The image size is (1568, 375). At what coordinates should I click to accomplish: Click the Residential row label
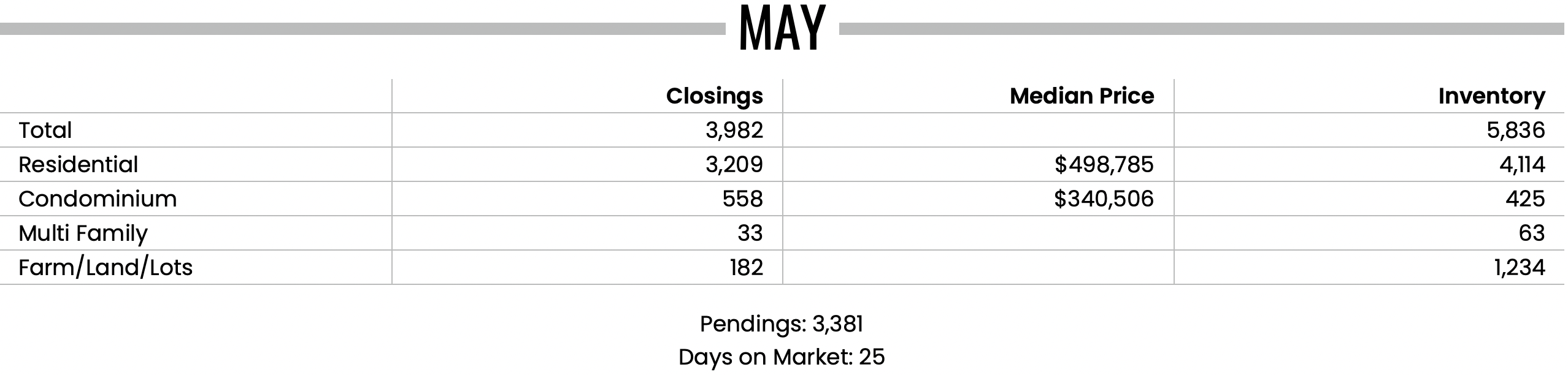click(78, 165)
